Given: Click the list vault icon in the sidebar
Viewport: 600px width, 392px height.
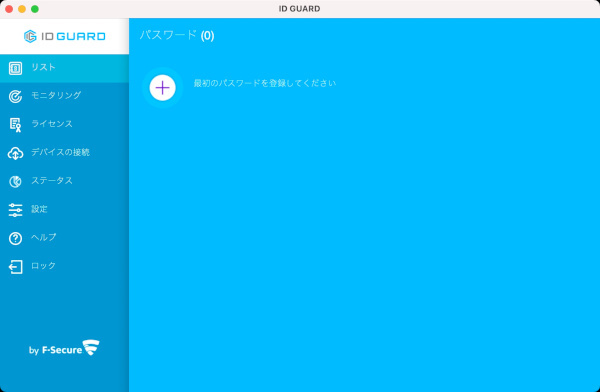Looking at the screenshot, I should 15,69.
